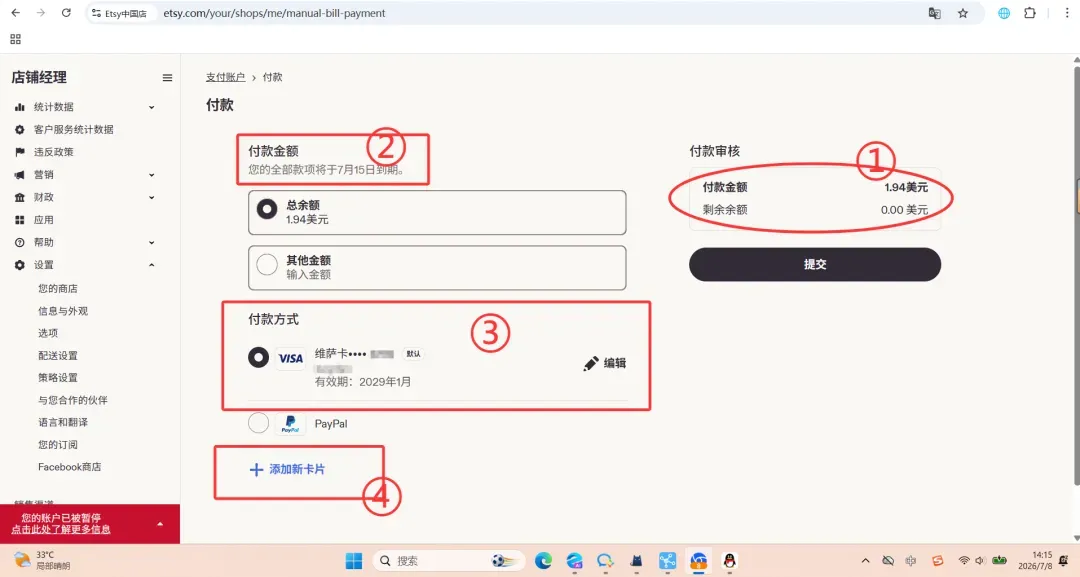Expand the 财政 chevron
The height and width of the screenshot is (577, 1080).
pos(152,198)
